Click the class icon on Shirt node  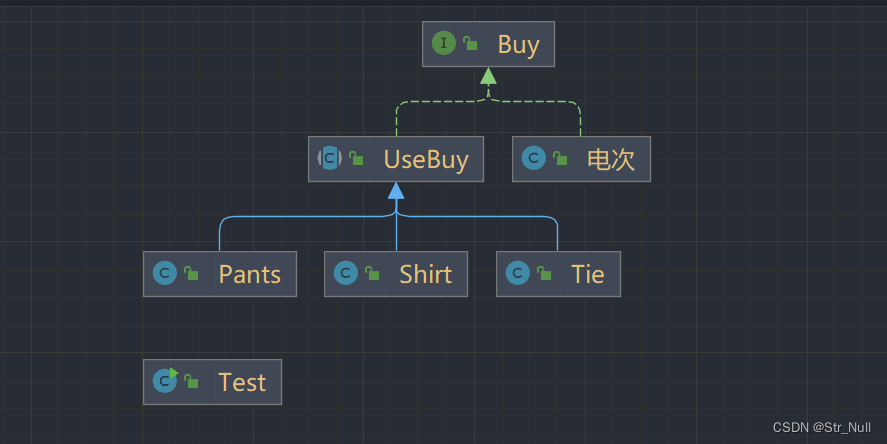pos(346,273)
